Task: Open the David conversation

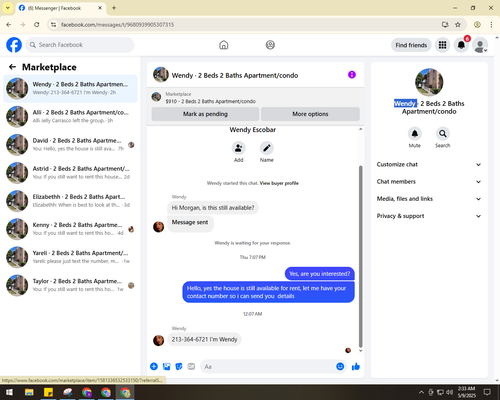Action: 70,145
